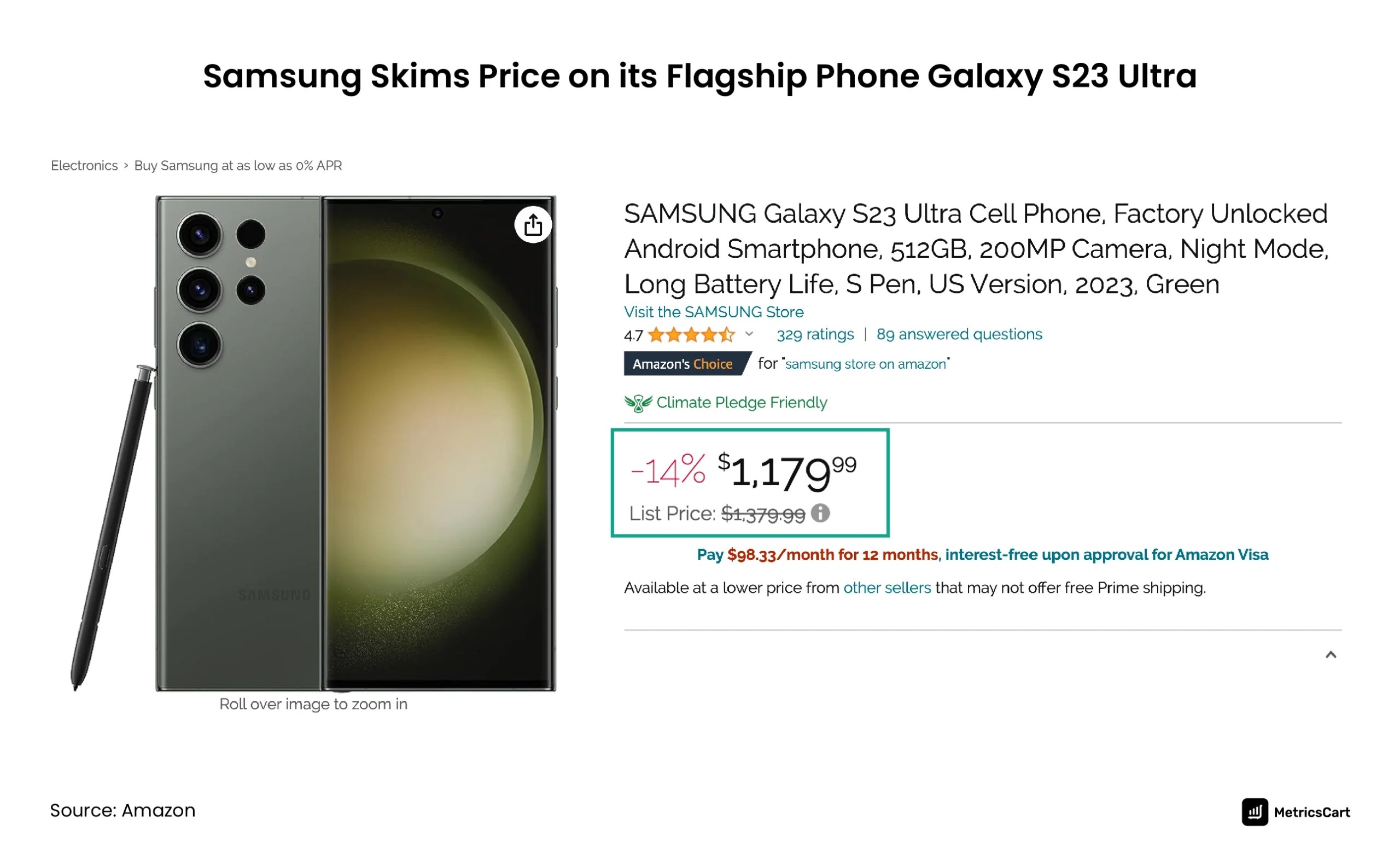Screen dimensions: 1400x848
Task: Open the 329 ratings link
Action: pos(815,334)
